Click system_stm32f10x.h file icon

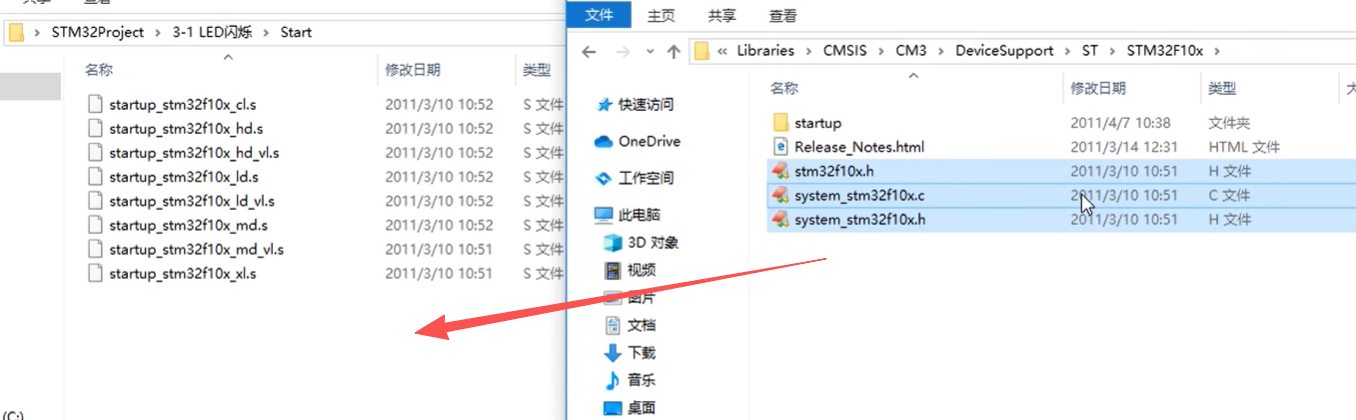pos(780,219)
